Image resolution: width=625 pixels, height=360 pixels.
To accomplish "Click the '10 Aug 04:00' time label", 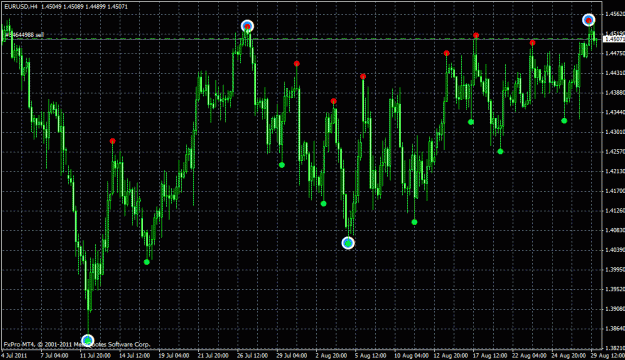I will pyautogui.click(x=411, y=356).
